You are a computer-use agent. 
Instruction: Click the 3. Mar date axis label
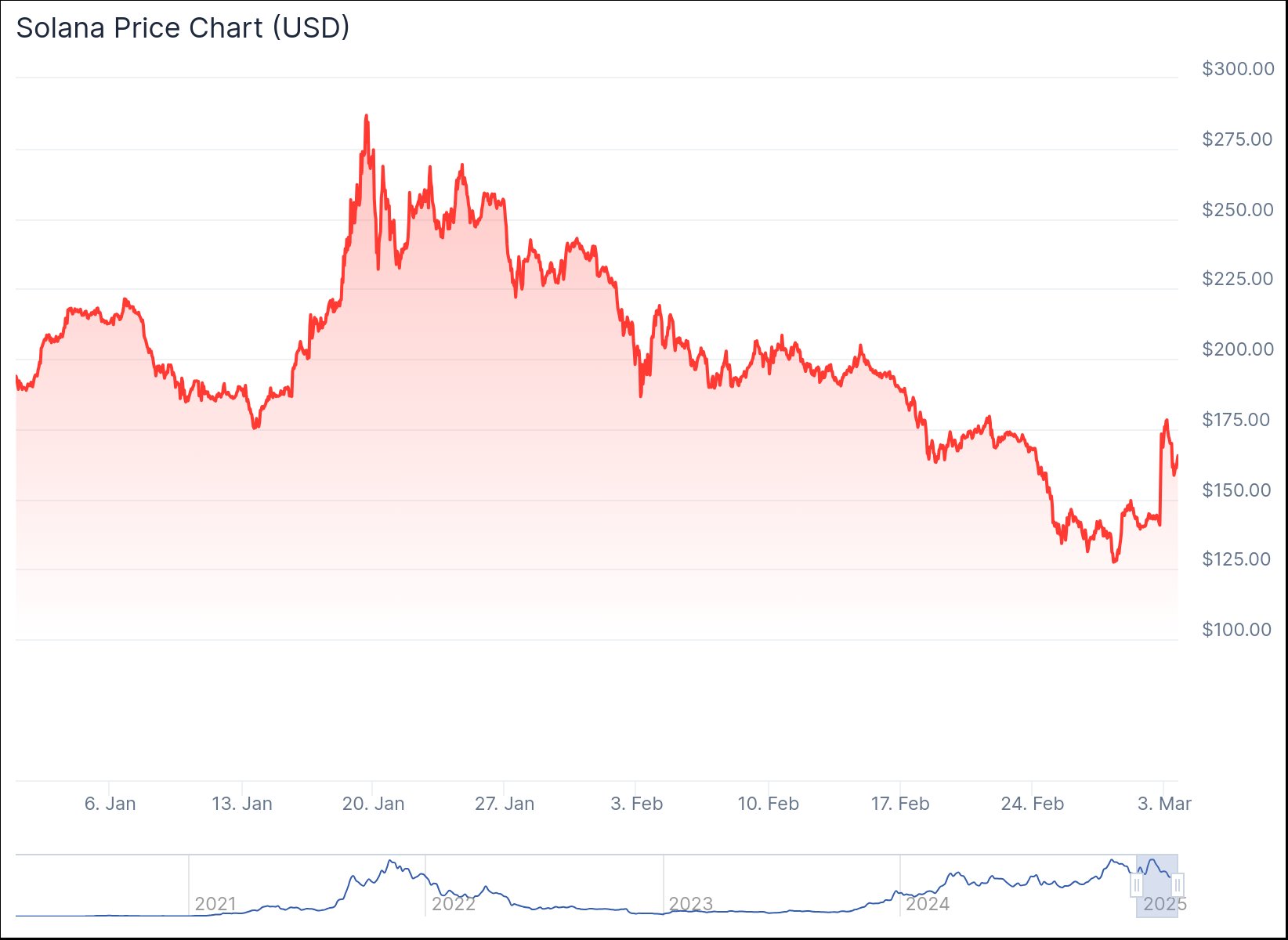[x=1164, y=804]
